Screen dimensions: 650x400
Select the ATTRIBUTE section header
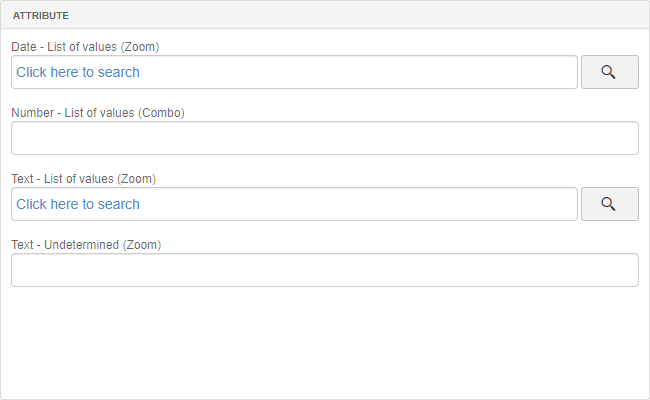pyautogui.click(x=325, y=15)
